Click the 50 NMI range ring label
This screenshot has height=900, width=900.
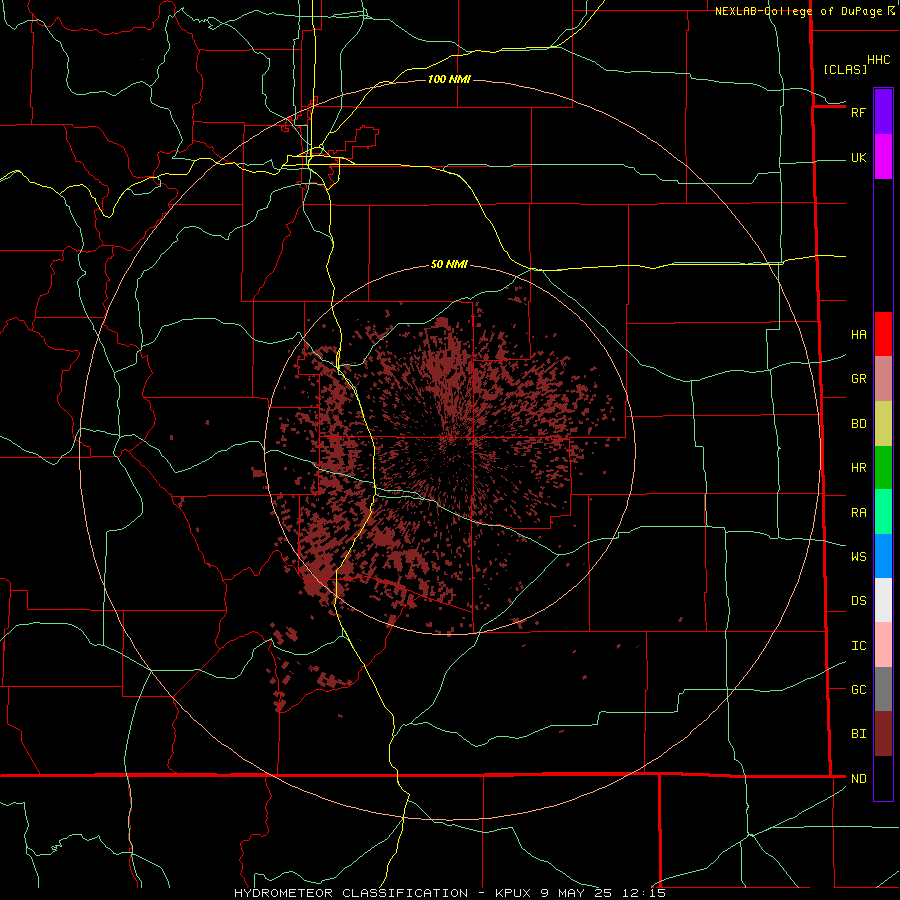click(449, 264)
